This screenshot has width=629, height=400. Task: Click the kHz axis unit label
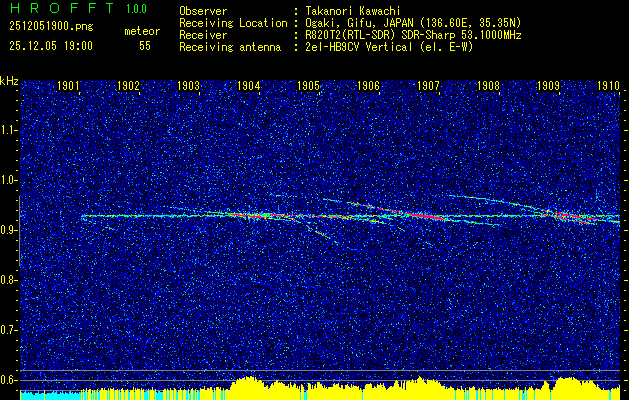point(9,81)
